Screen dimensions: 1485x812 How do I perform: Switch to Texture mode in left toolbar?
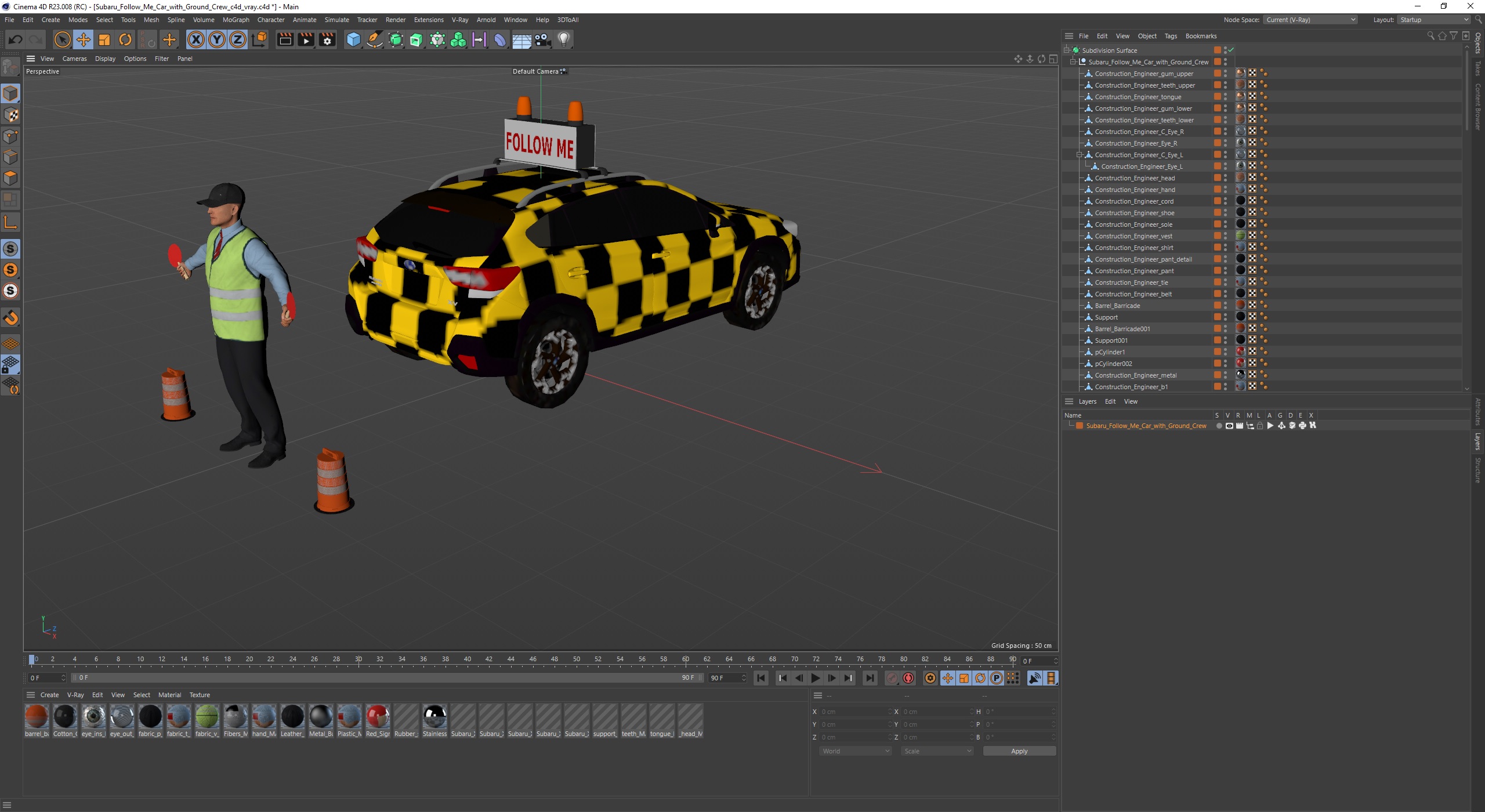(x=10, y=115)
